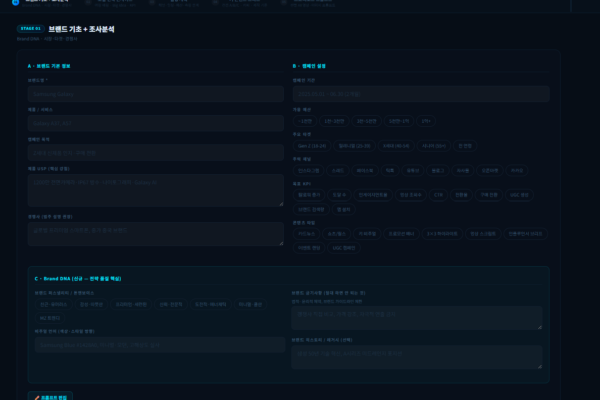Select the 프리미엄·세련된 personality chip
Screen dimensions: 600x400
(131, 305)
